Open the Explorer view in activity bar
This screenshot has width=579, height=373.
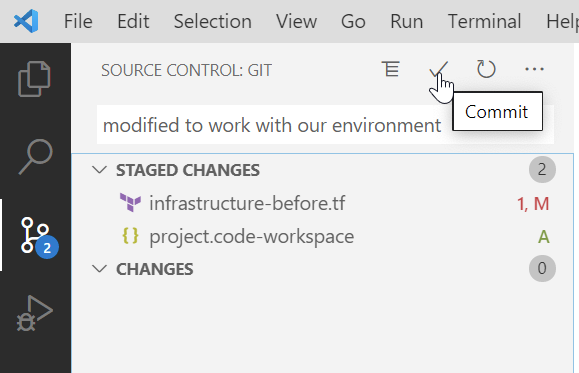pyautogui.click(x=34, y=79)
